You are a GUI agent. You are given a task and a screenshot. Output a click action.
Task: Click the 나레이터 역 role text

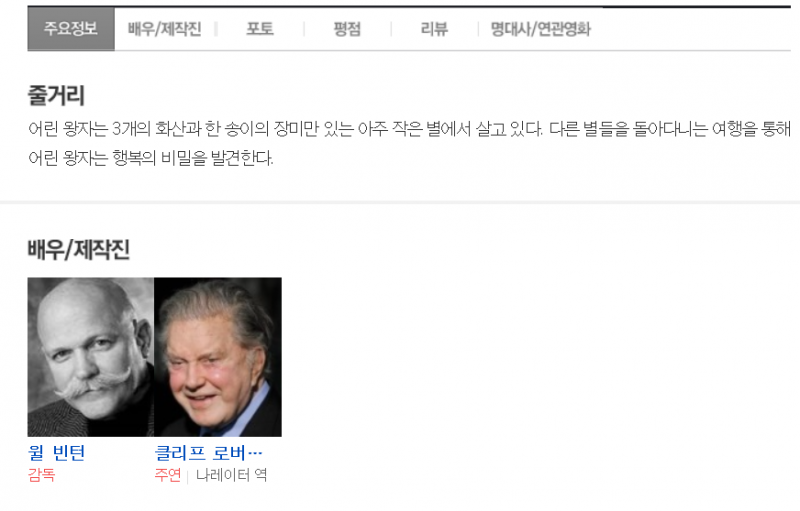(x=232, y=475)
